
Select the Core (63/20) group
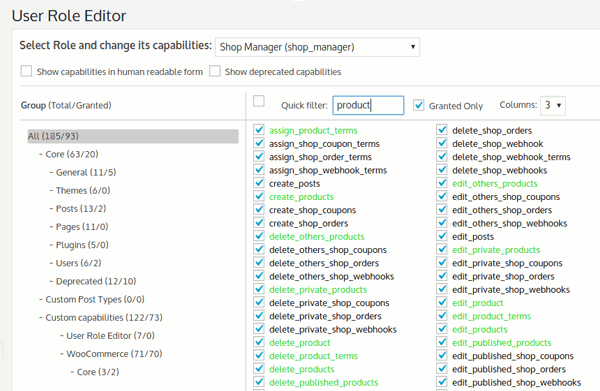[x=72, y=154]
